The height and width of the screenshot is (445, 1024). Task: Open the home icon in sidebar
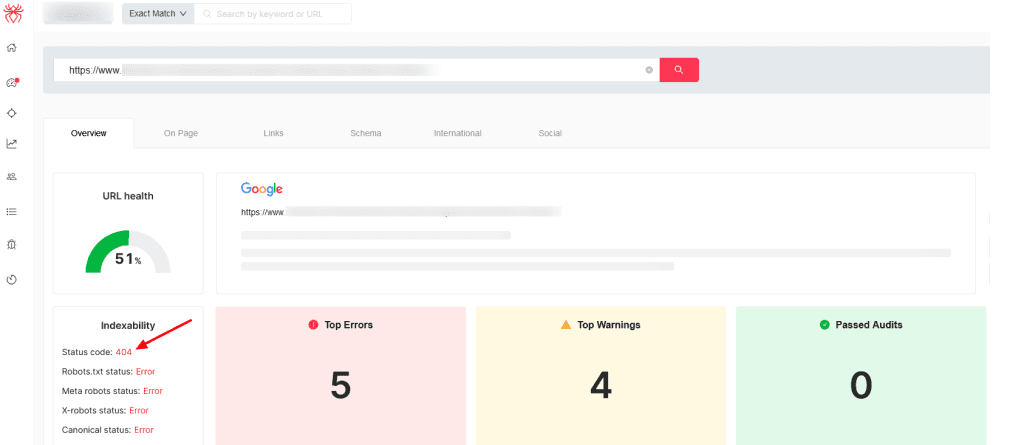click(11, 48)
